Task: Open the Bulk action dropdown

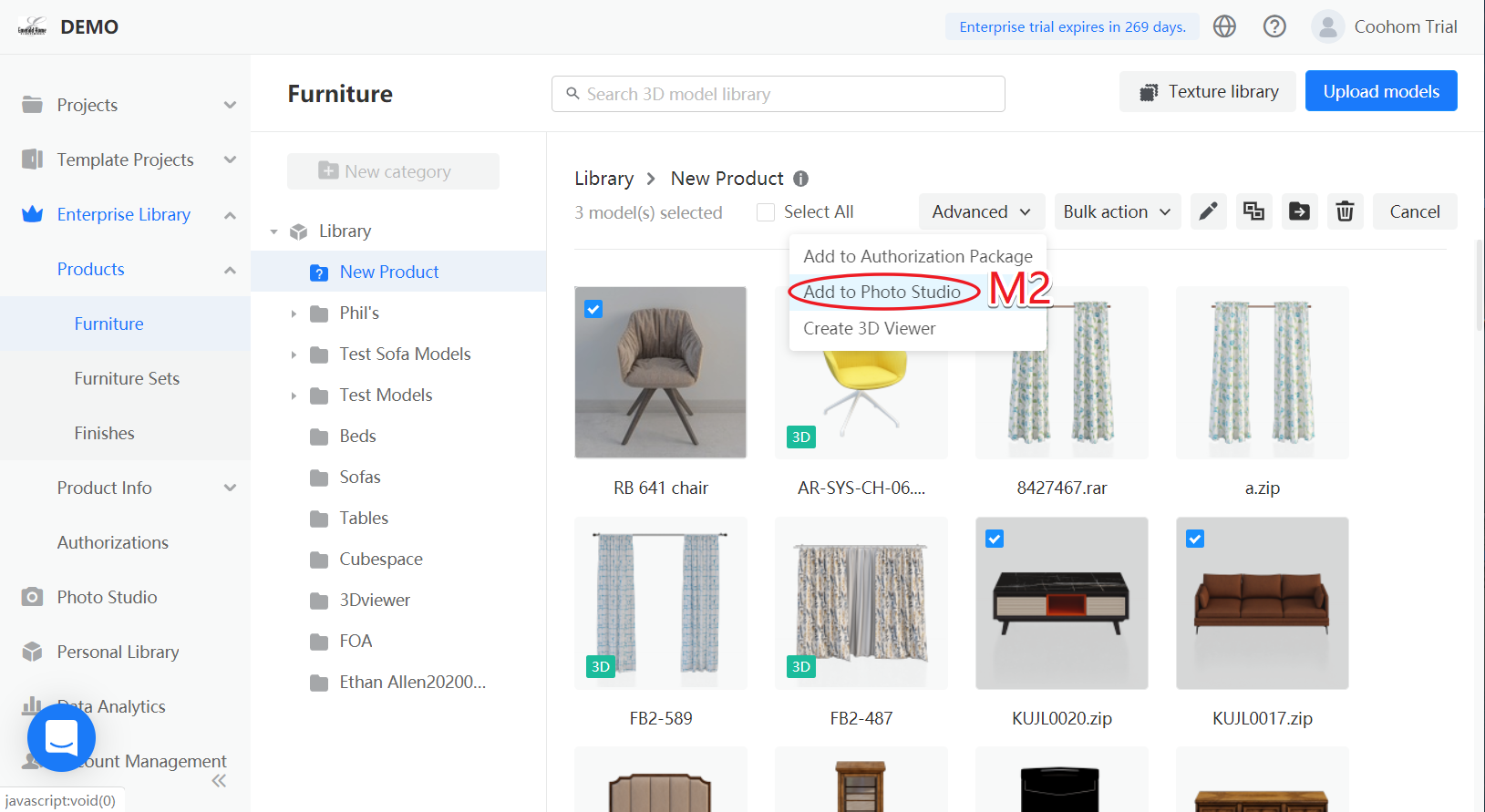Action: click(1117, 211)
